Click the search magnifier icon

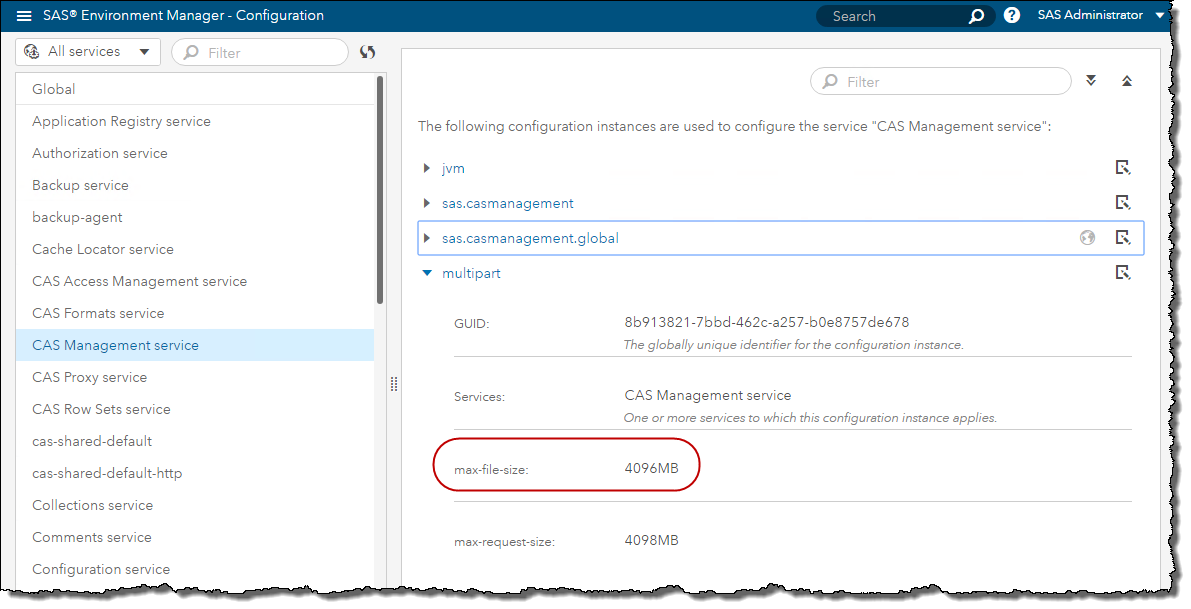tap(976, 16)
